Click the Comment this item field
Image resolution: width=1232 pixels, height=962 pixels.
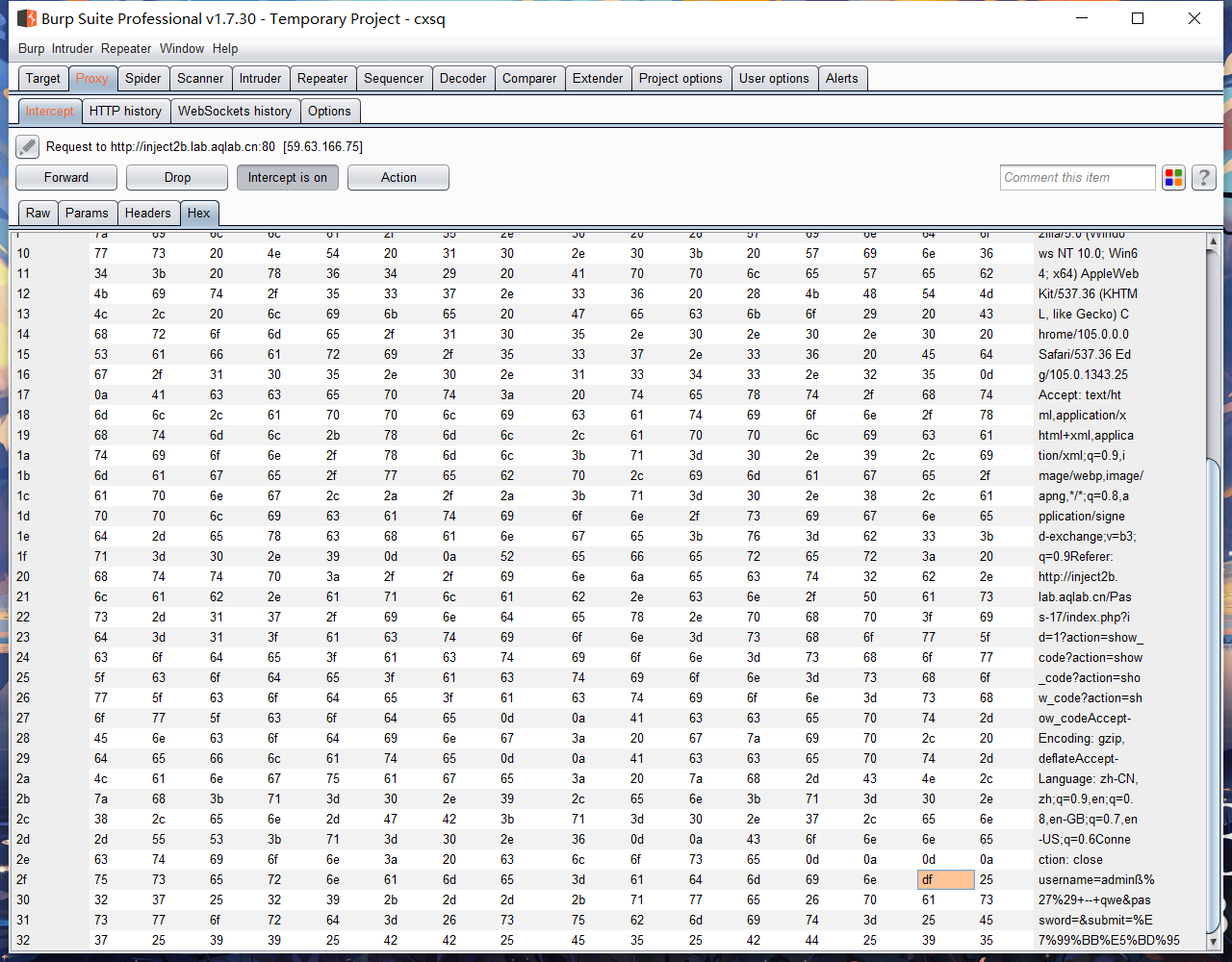1078,177
